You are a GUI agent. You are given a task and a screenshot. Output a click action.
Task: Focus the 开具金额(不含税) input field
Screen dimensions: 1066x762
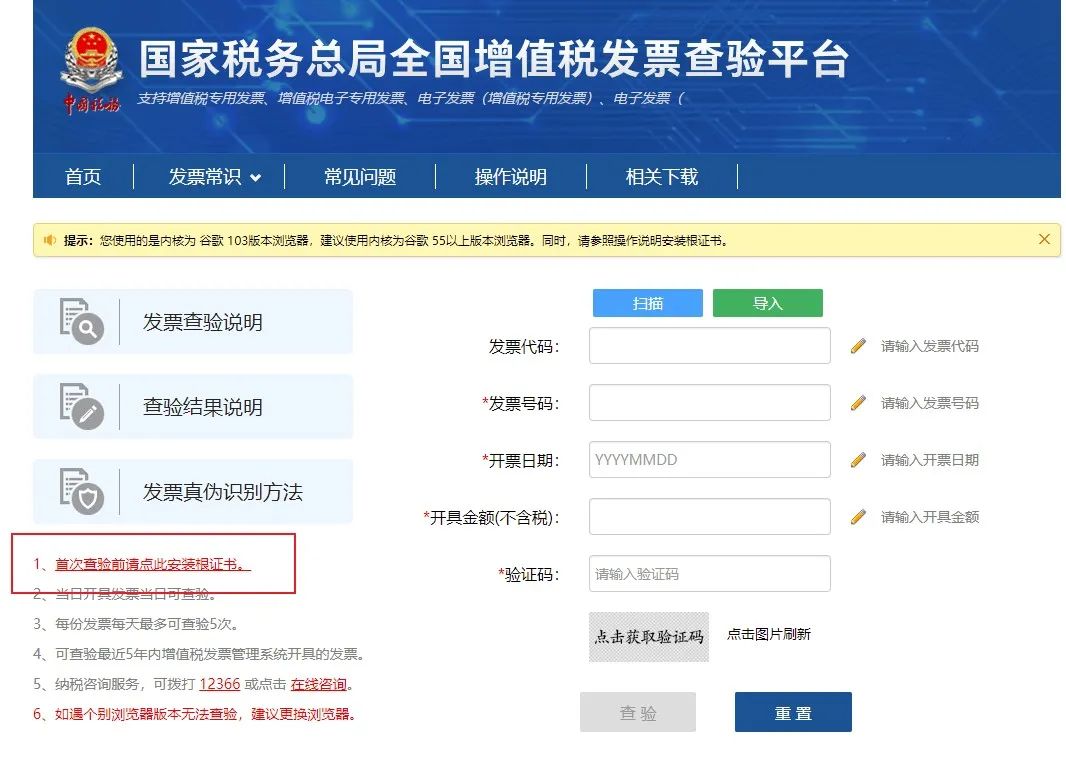[710, 517]
